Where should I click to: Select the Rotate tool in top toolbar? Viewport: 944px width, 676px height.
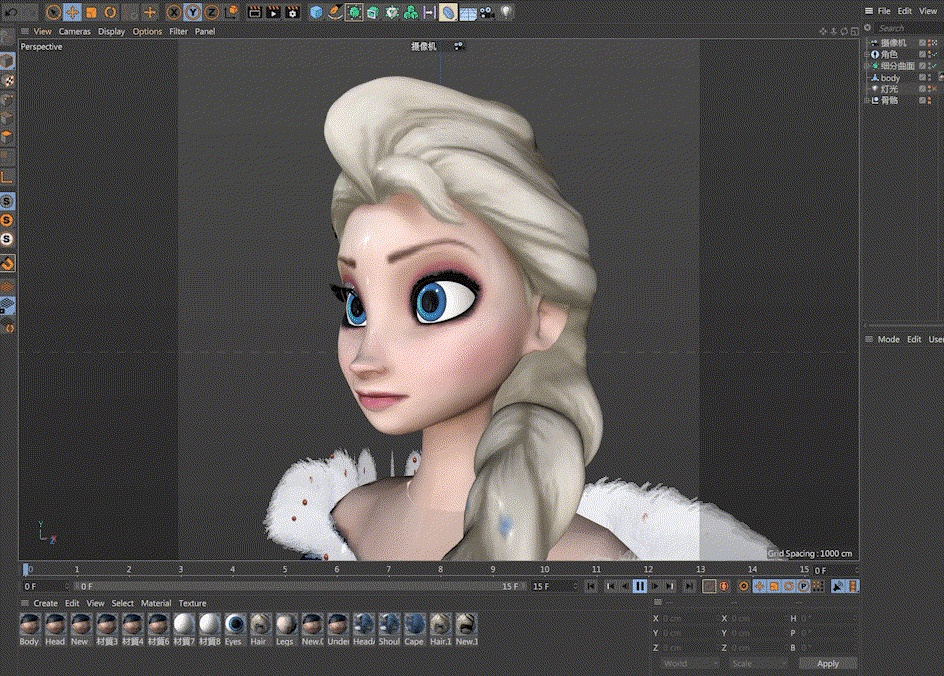pyautogui.click(x=110, y=11)
